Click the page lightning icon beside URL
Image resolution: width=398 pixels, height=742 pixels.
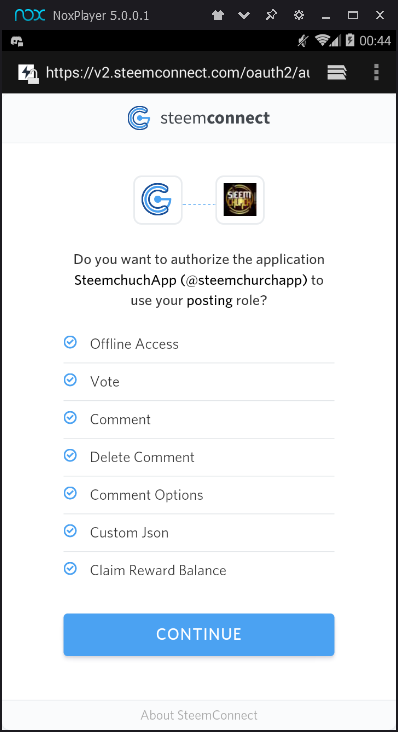coord(28,74)
